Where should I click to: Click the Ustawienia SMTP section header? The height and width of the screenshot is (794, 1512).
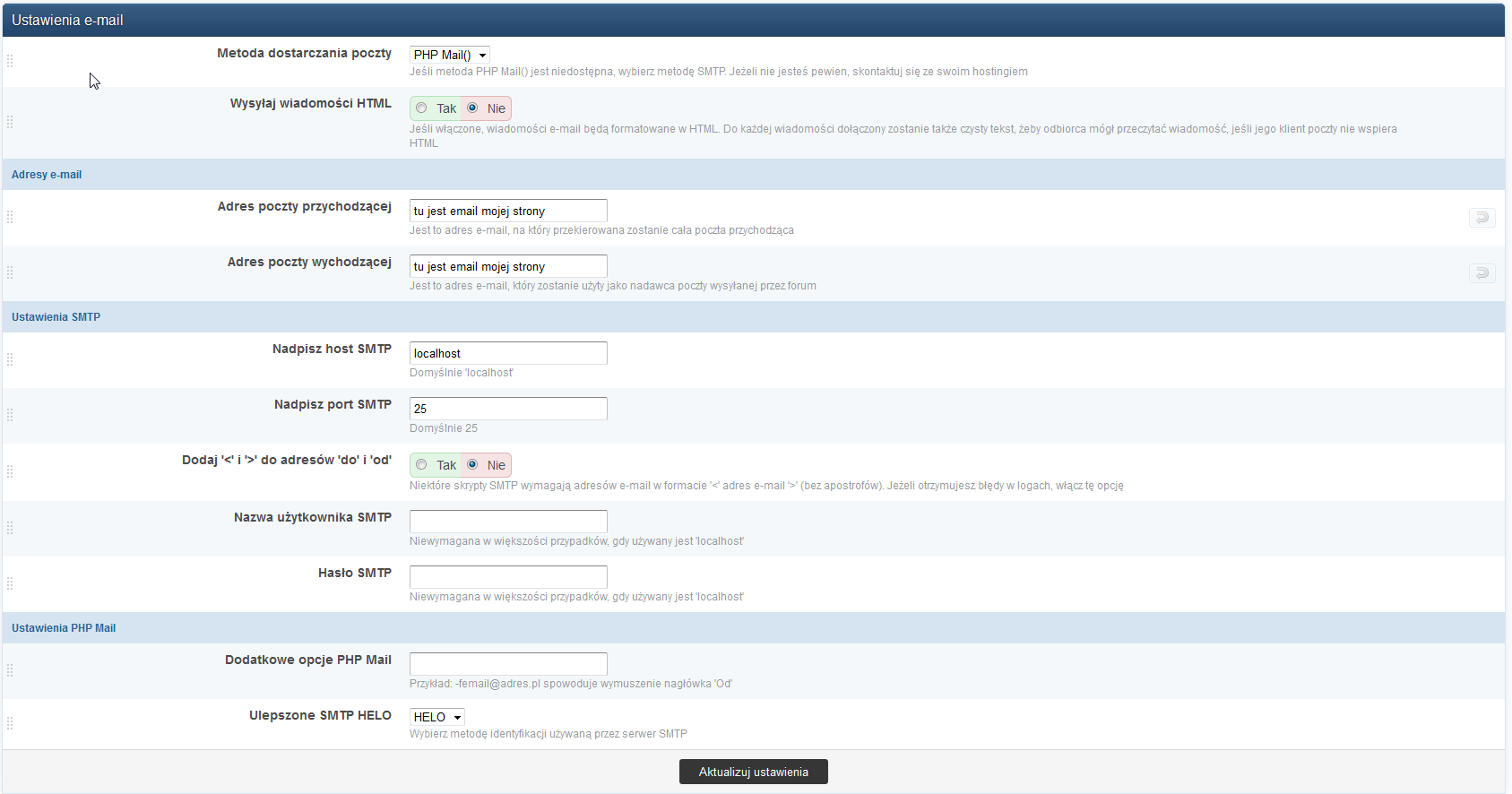pos(56,317)
